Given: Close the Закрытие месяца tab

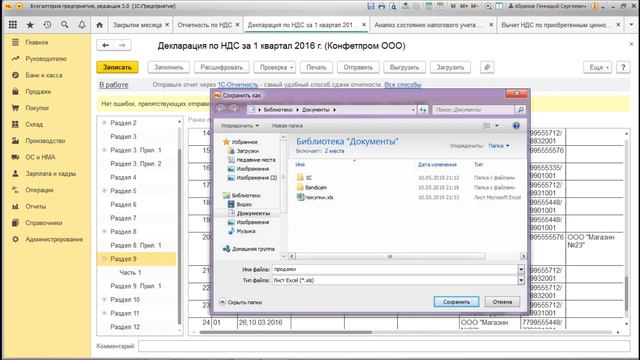Looking at the screenshot, I should tap(167, 25).
